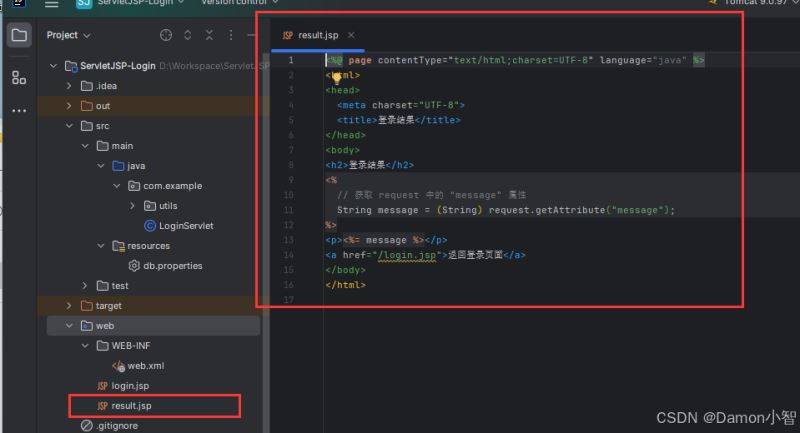
Task: Close the result.jsp editor tab
Action: (x=351, y=35)
